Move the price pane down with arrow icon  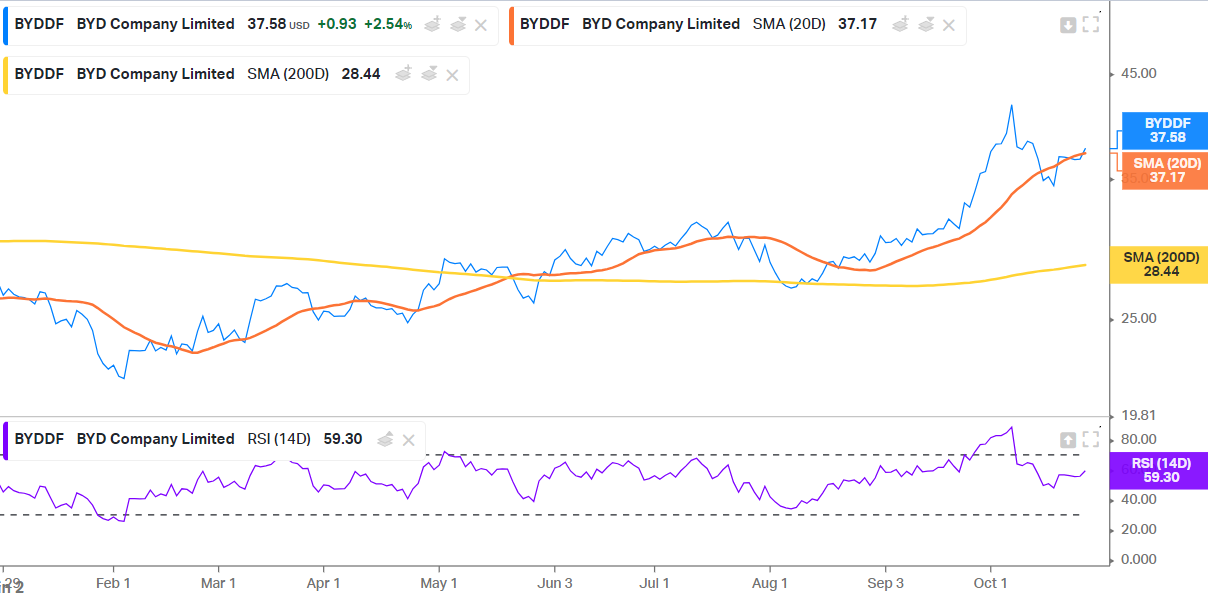click(1068, 25)
